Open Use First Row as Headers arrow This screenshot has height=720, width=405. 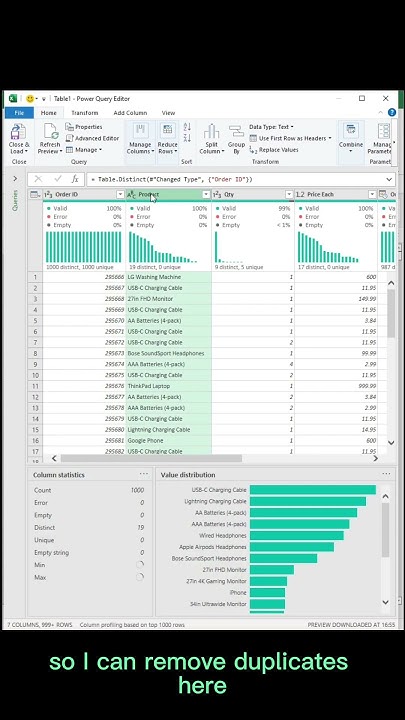click(330, 138)
